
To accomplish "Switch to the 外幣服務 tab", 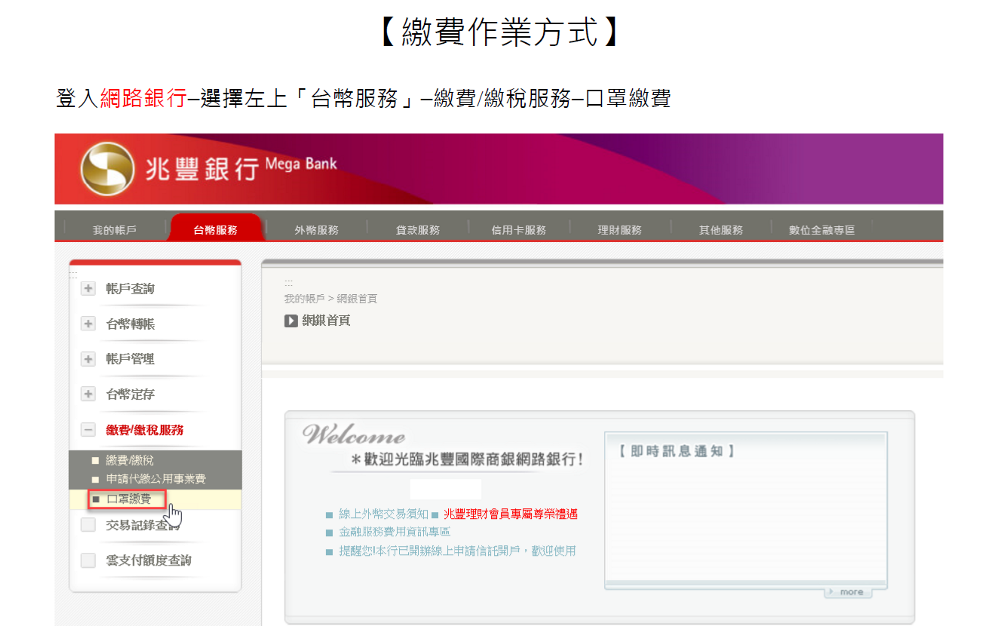I will (317, 230).
